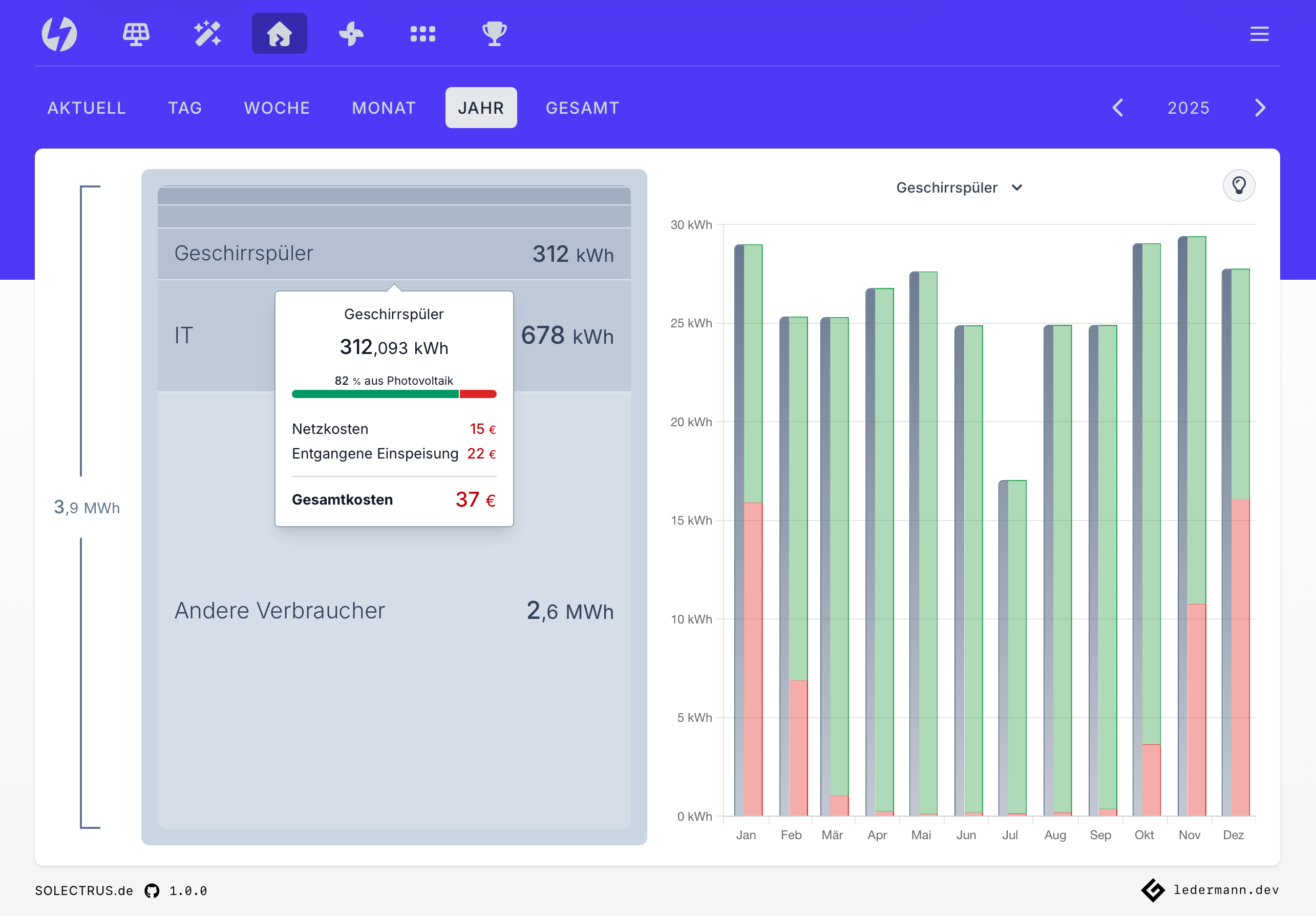Toggle the lightbulb display option on the chart
This screenshot has width=1316, height=916.
[1240, 185]
